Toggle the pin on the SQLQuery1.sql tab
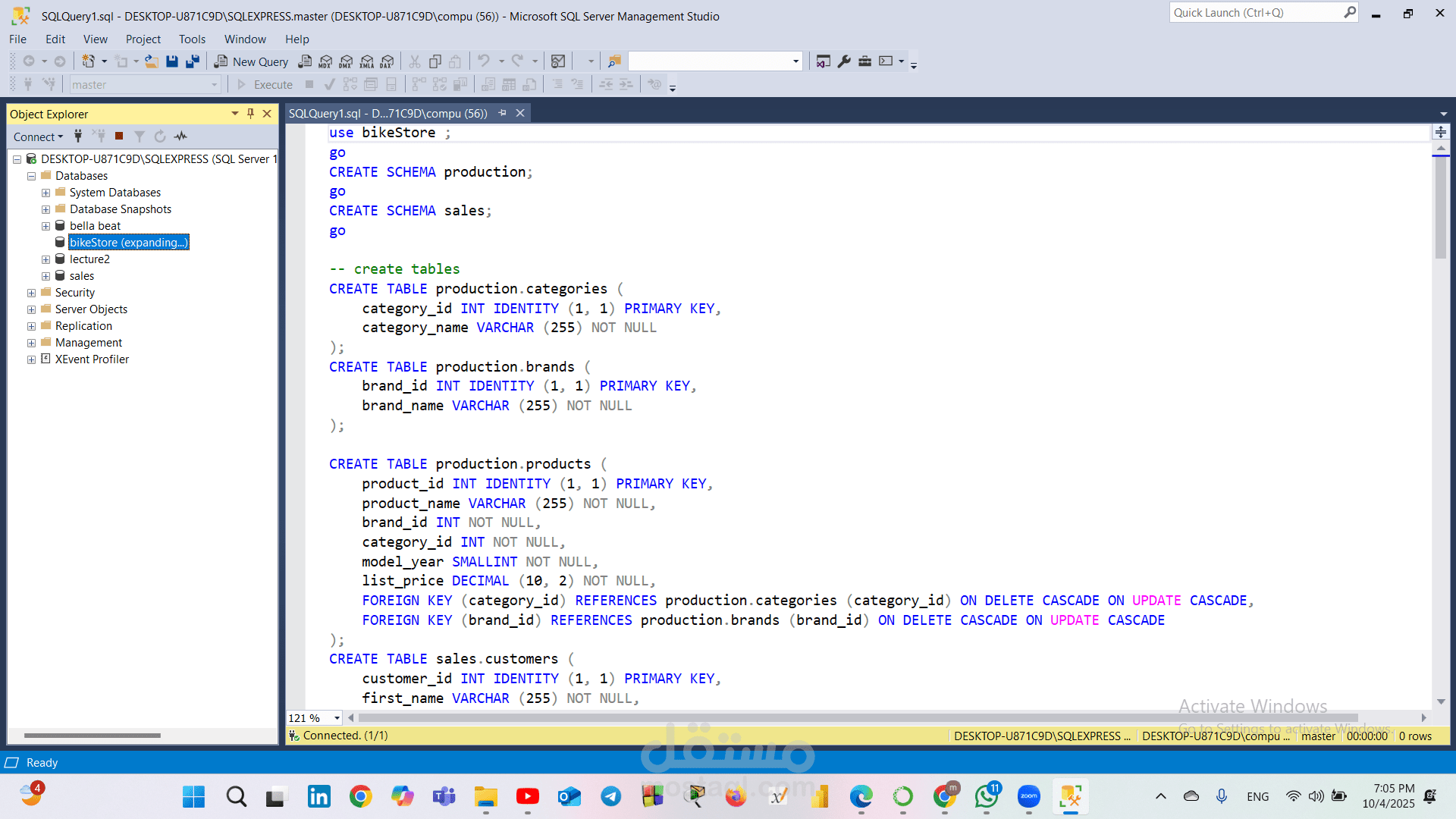Image resolution: width=1456 pixels, height=819 pixels. 502,113
